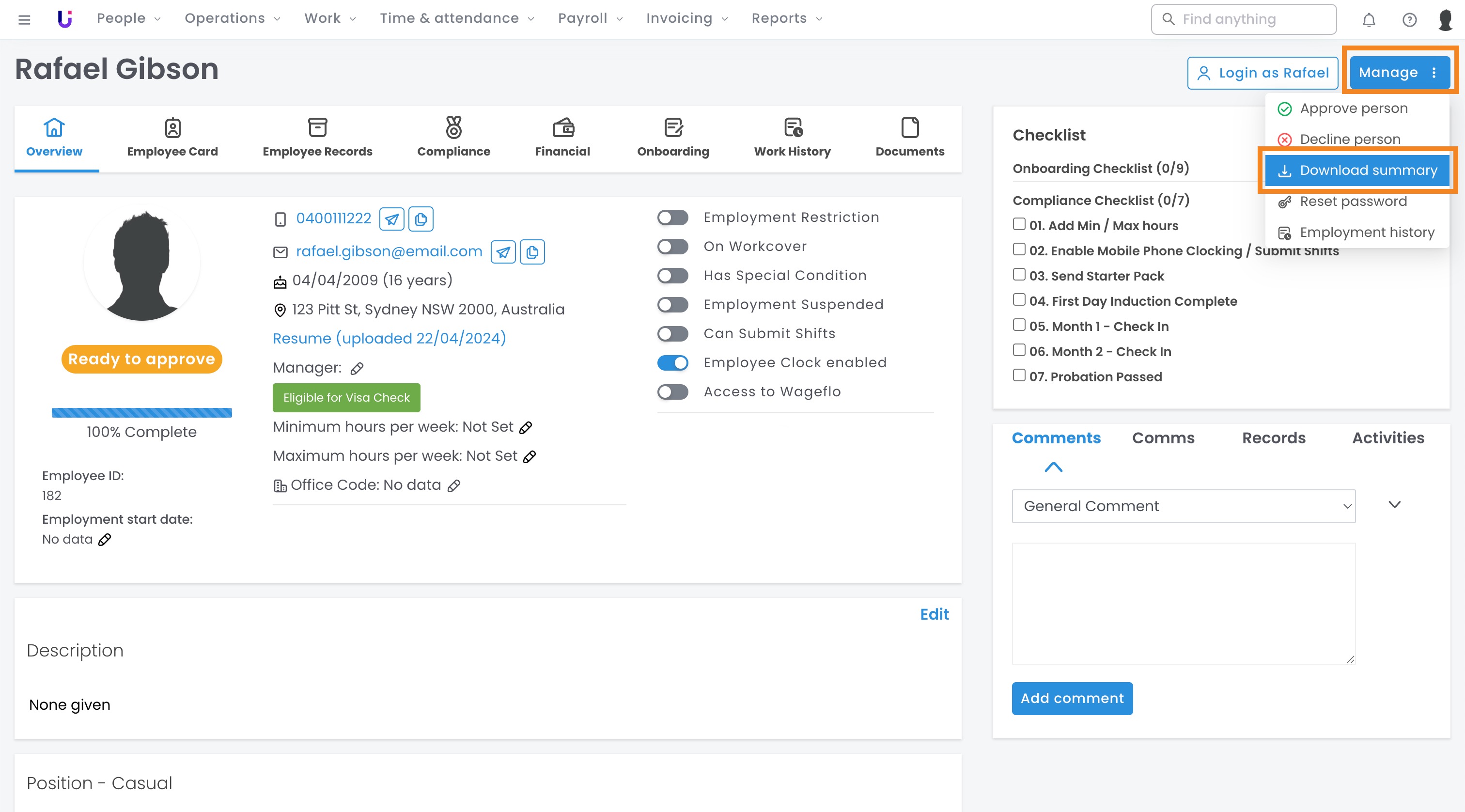The width and height of the screenshot is (1465, 812).
Task: Click the 100% Complete progress bar
Action: 141,413
